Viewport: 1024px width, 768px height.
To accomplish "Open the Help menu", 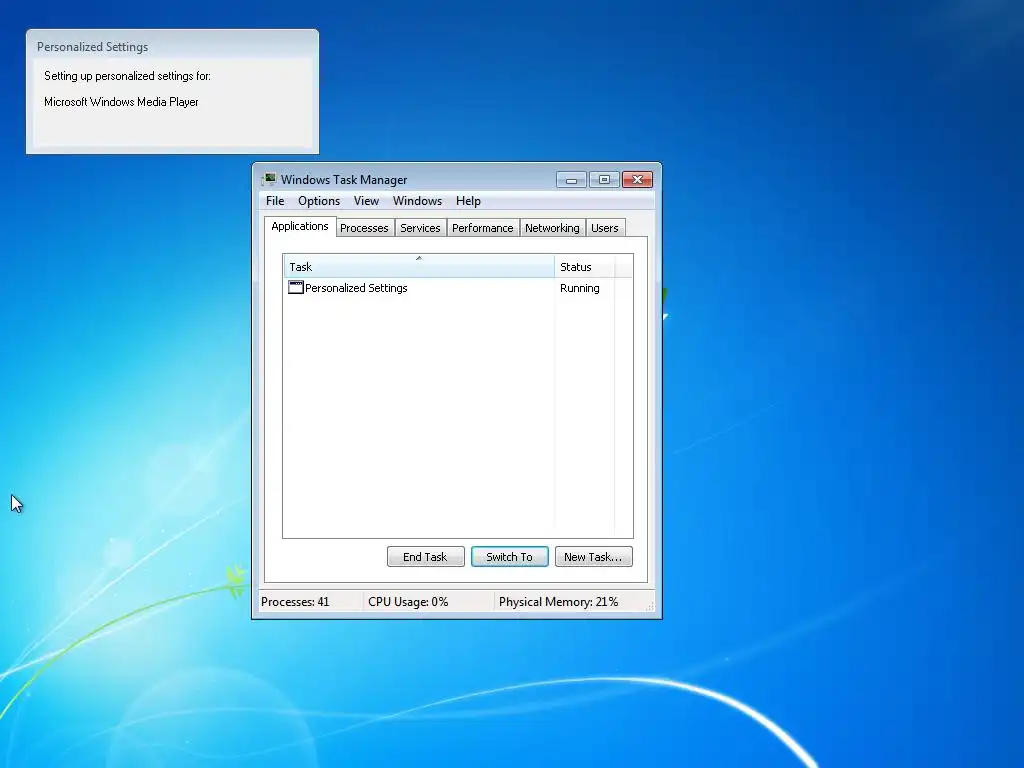I will coord(468,201).
